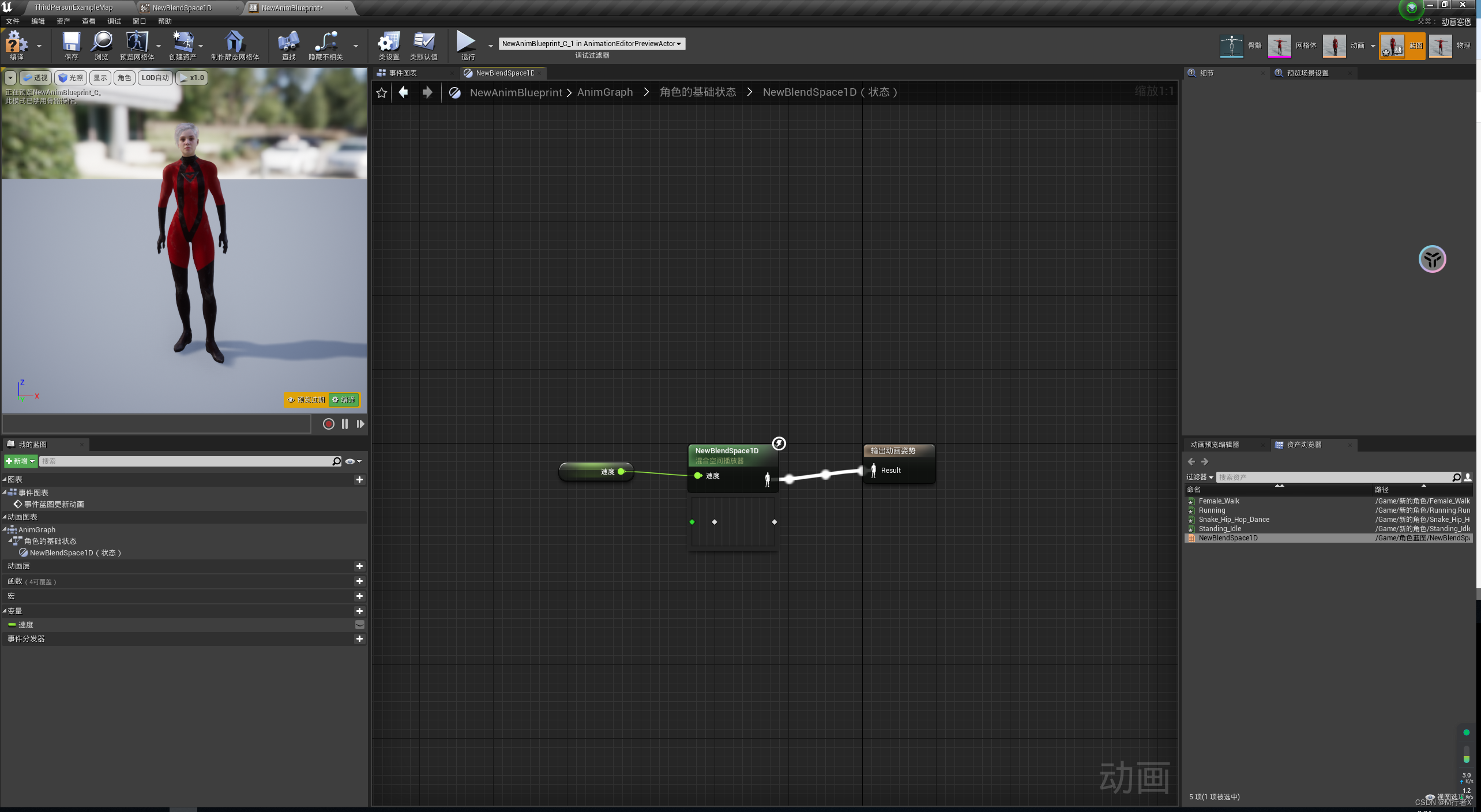Step forward one frame in preview
Screen dimensions: 1481x812
[x=360, y=424]
